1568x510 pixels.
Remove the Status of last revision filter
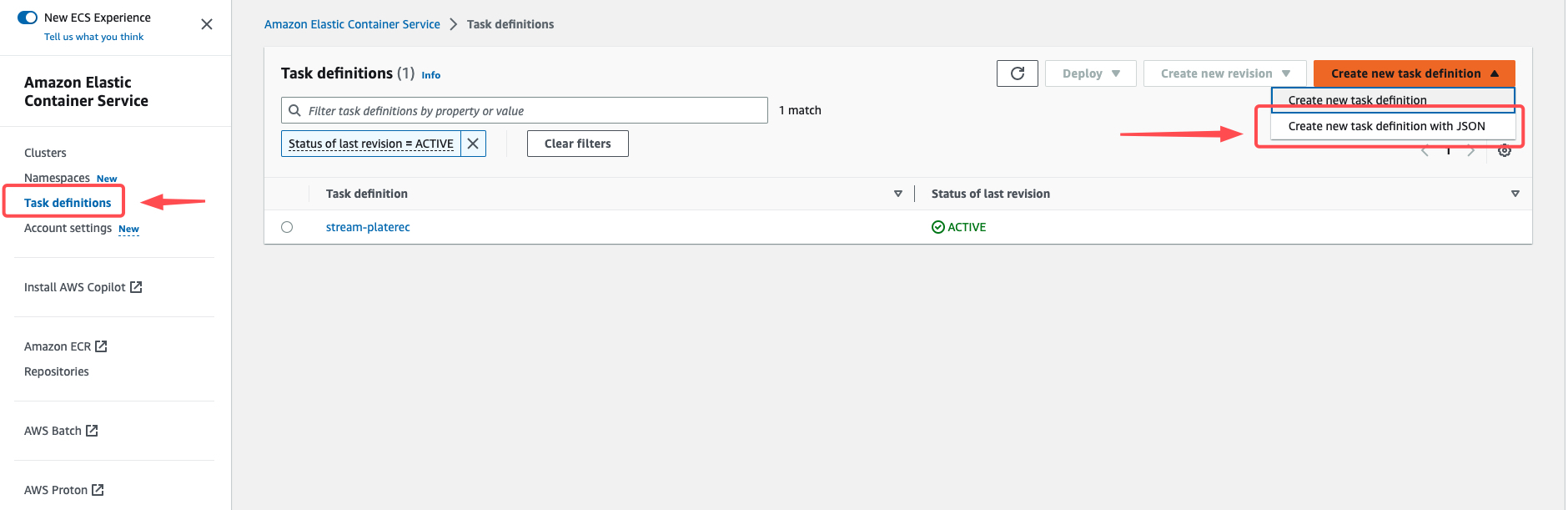tap(473, 144)
